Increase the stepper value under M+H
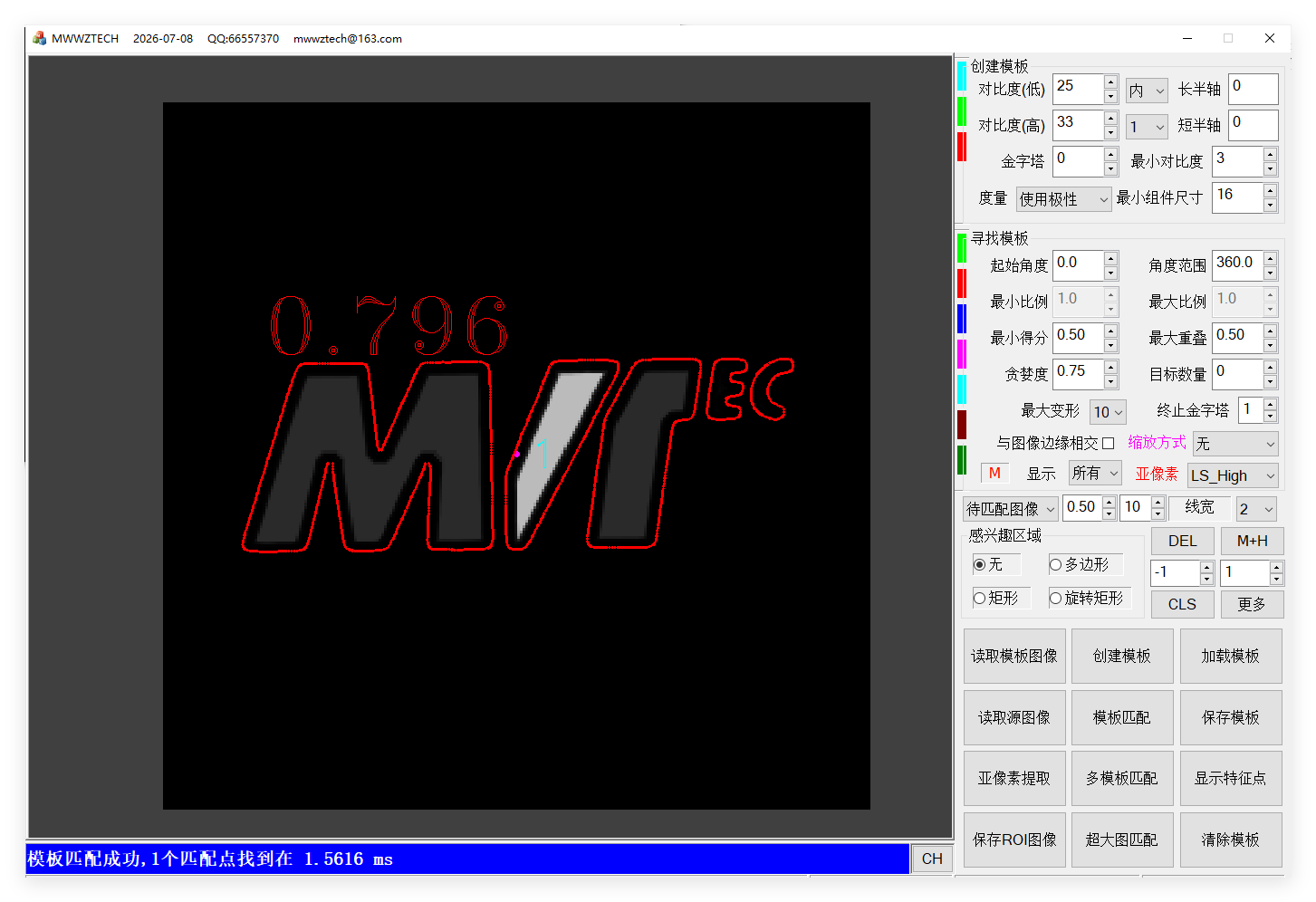This screenshot has width=1316, height=902. point(1276,567)
